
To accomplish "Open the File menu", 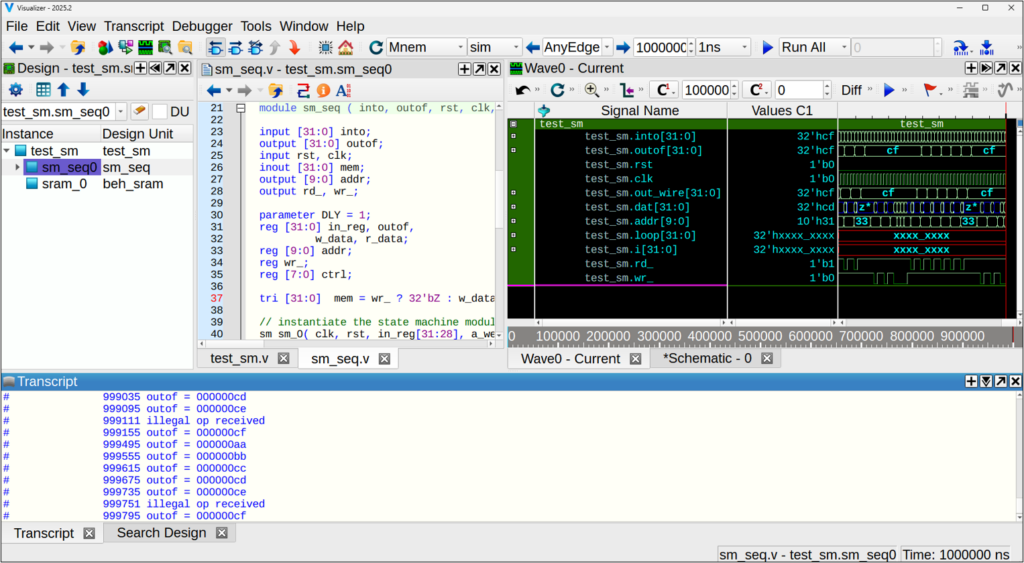I will pyautogui.click(x=16, y=26).
